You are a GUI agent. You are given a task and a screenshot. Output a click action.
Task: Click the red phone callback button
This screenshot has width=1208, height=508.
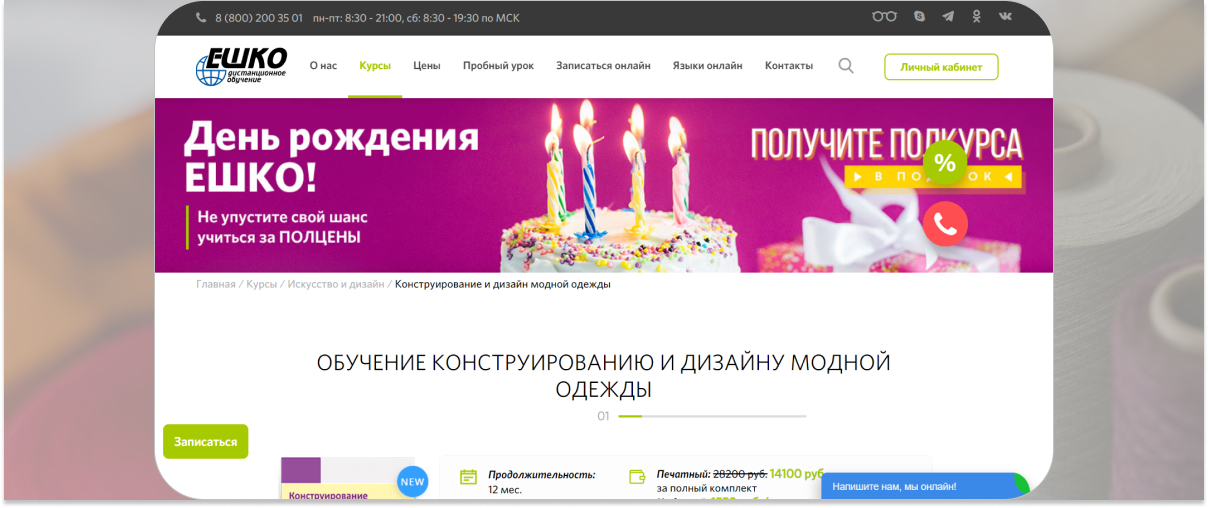tap(945, 225)
